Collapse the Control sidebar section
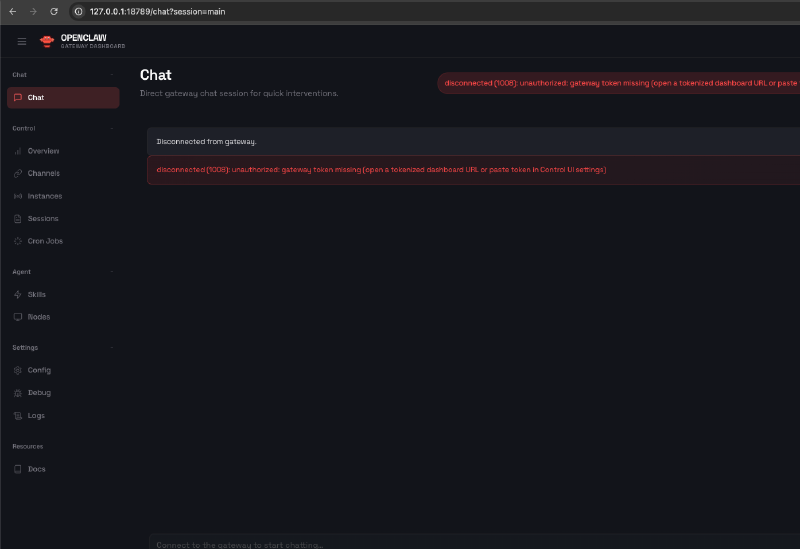800x549 pixels. pyautogui.click(x=112, y=129)
